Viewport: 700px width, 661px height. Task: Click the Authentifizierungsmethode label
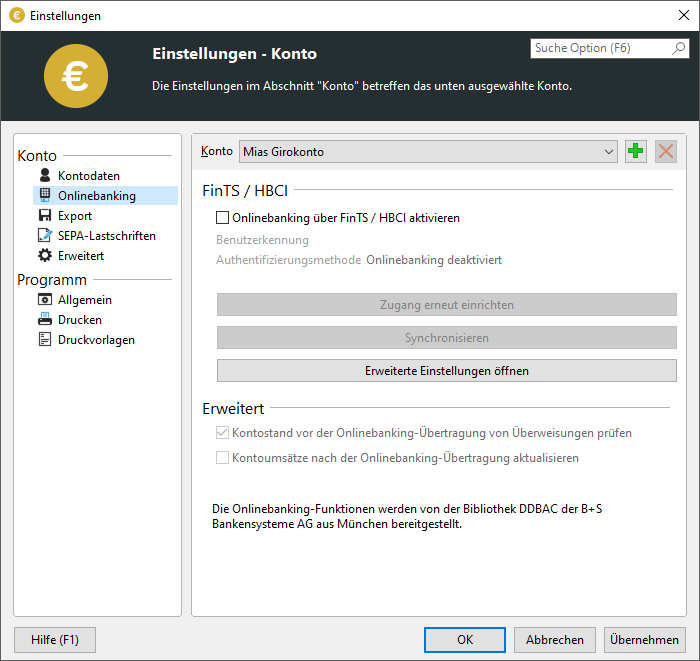click(288, 260)
